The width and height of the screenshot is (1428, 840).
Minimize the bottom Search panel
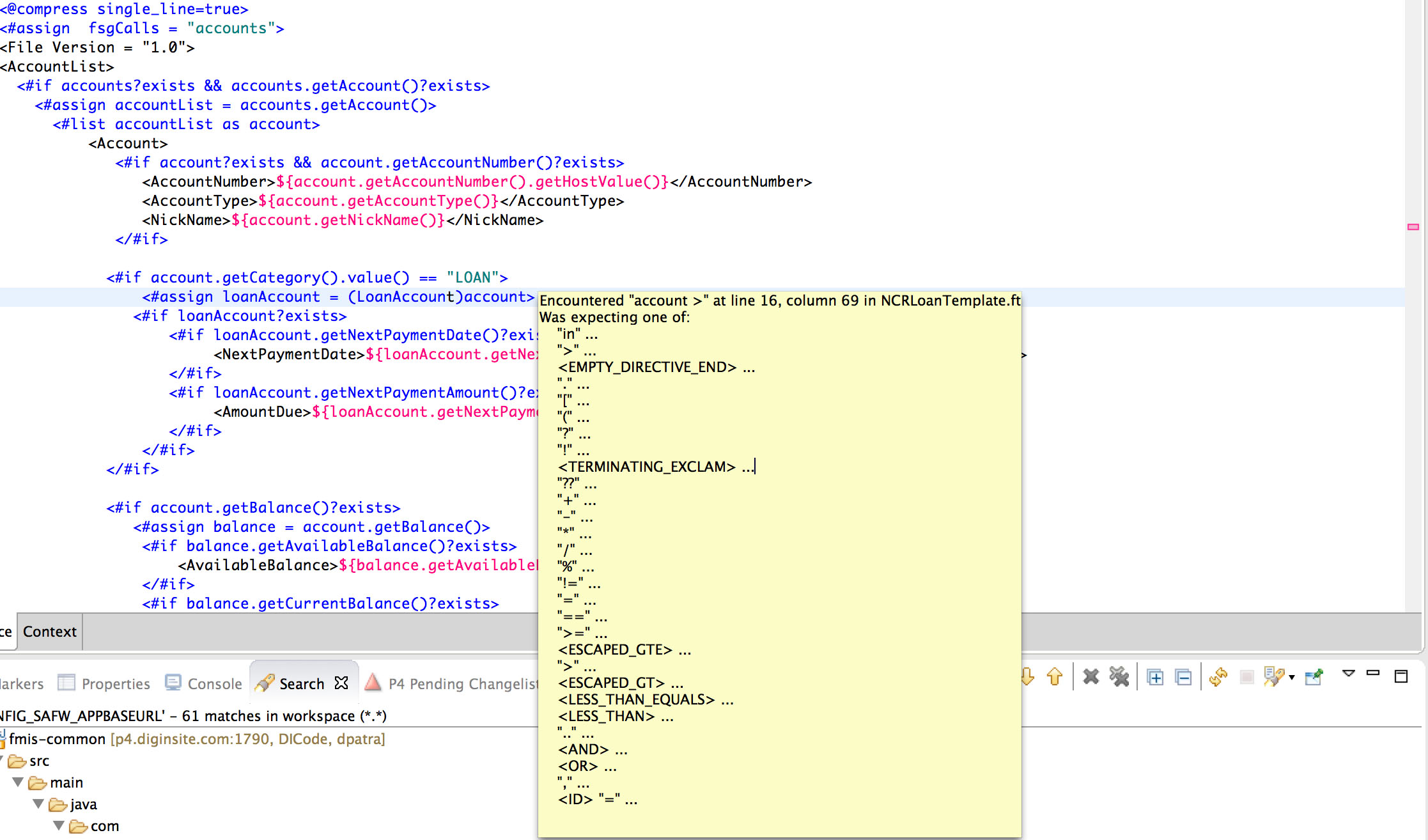(x=1373, y=673)
